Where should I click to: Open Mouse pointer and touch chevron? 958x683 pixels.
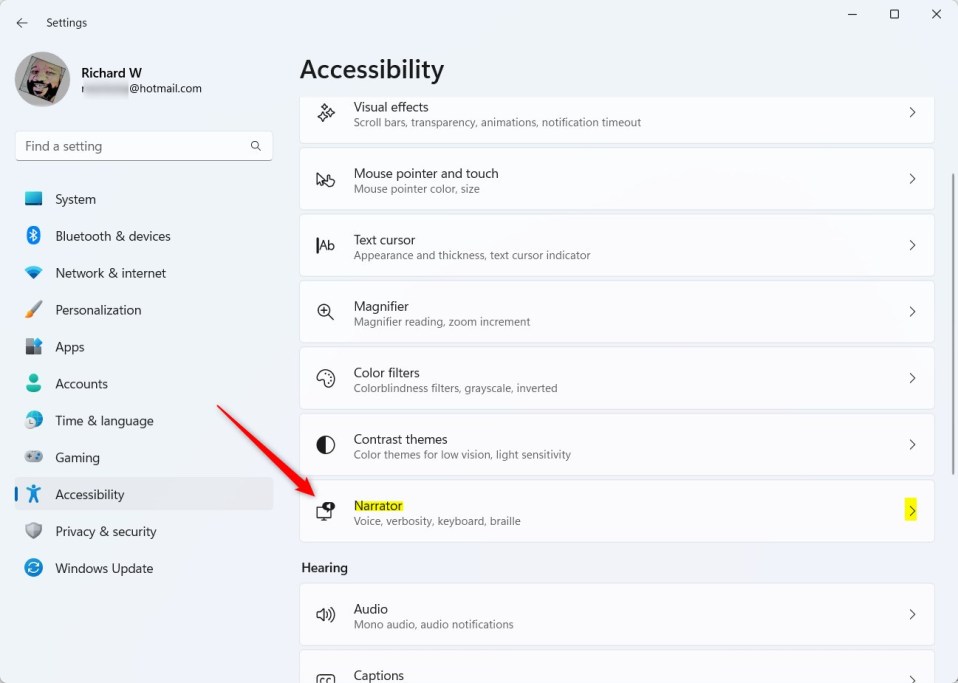(x=912, y=179)
